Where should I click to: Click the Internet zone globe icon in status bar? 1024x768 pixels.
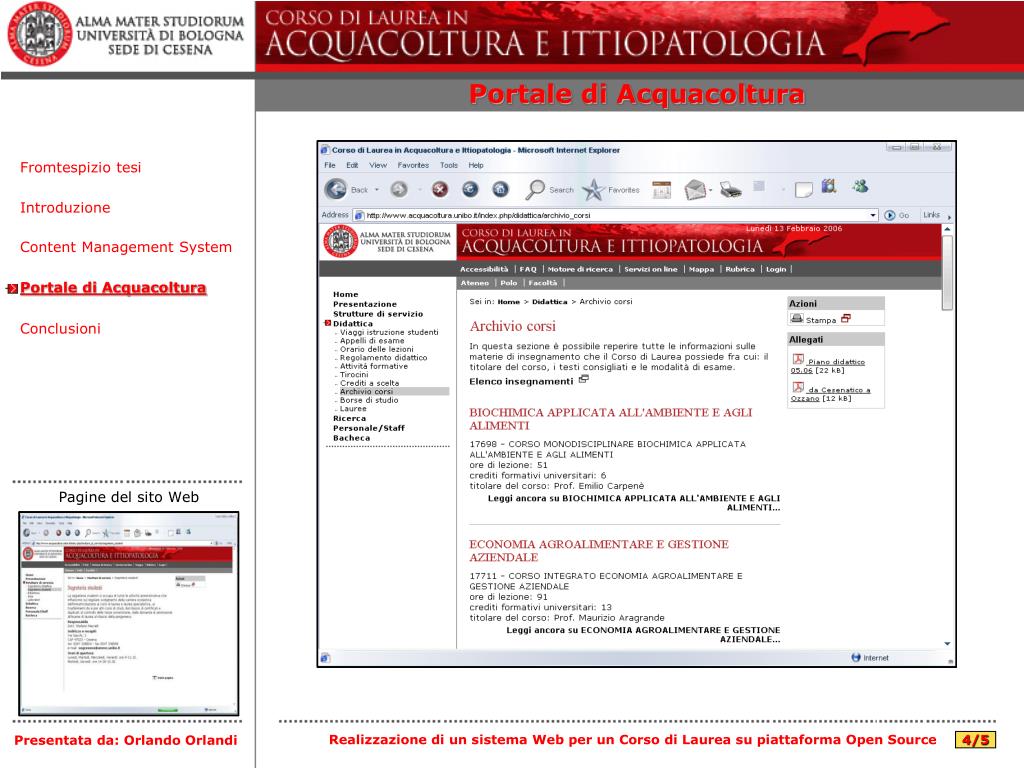pos(856,658)
